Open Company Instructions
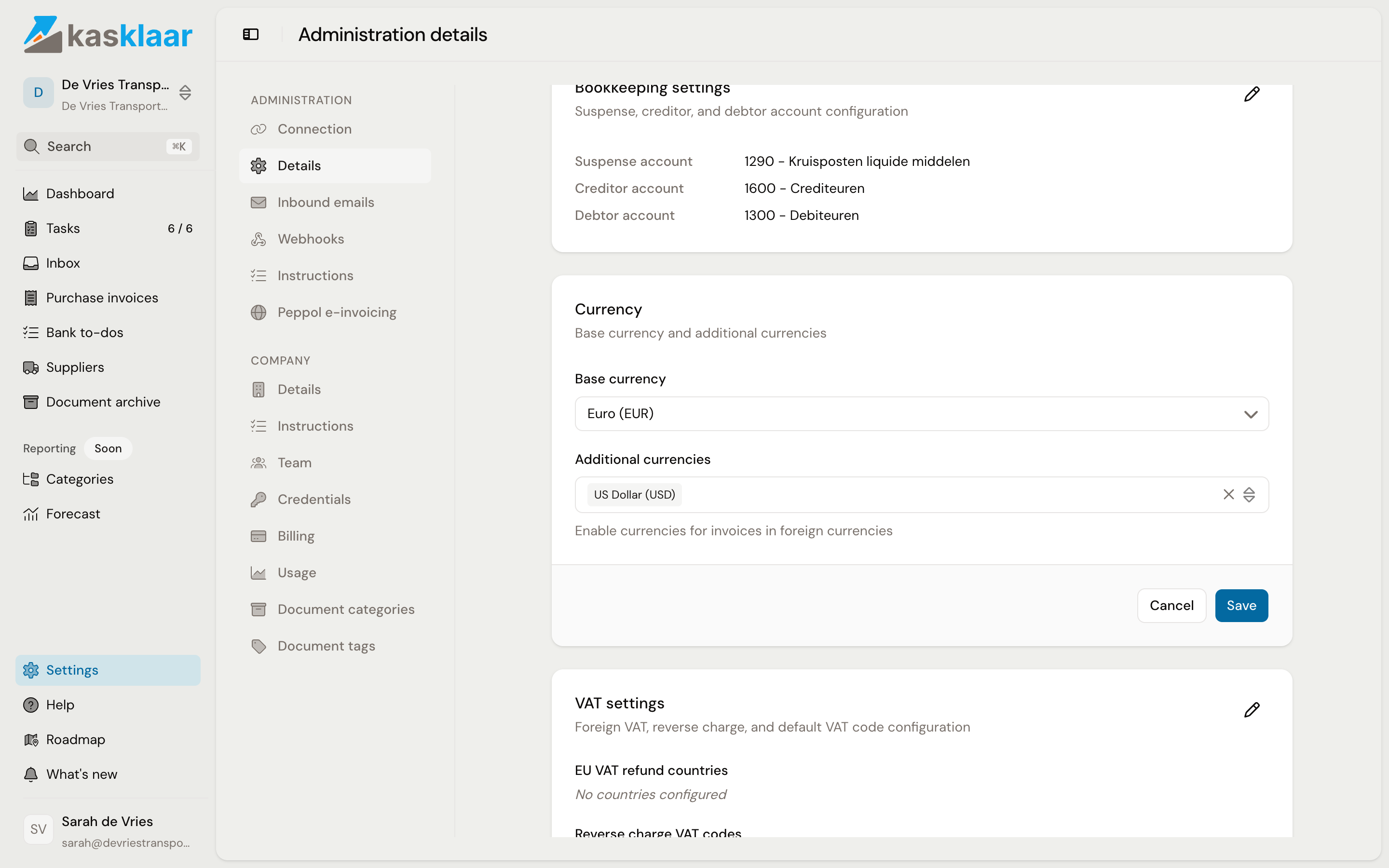 pos(335,426)
